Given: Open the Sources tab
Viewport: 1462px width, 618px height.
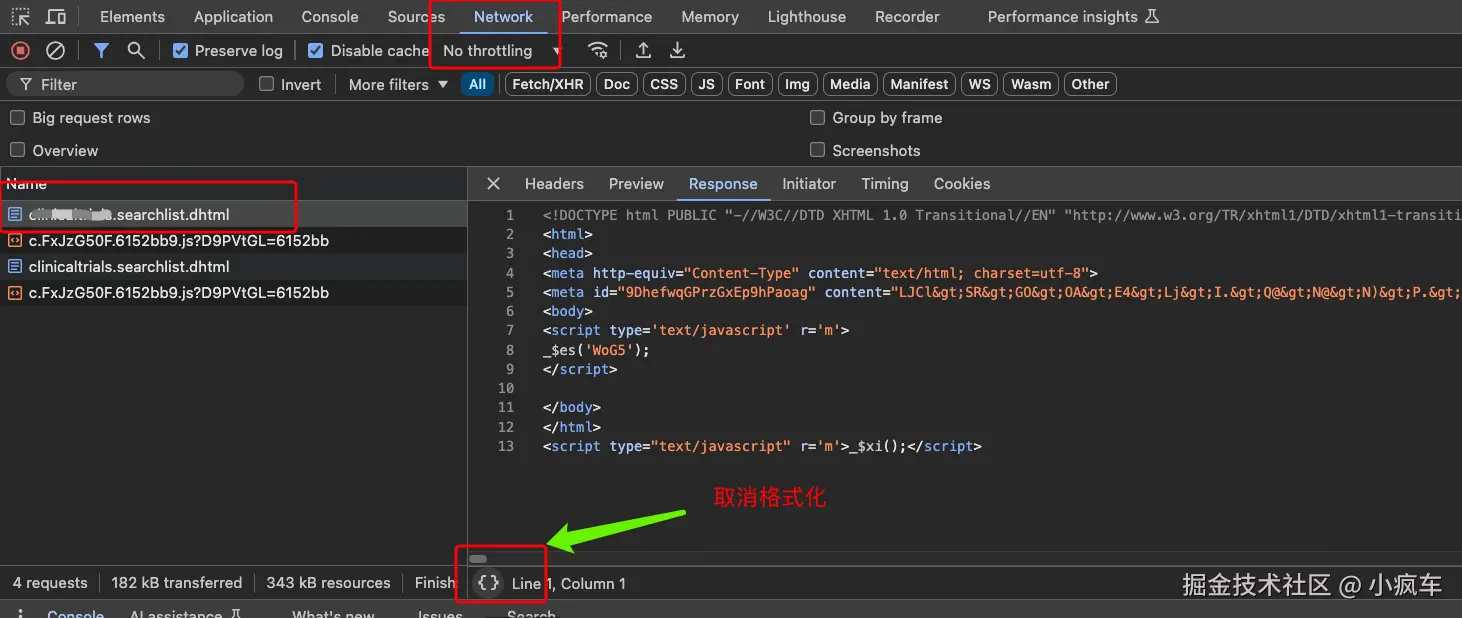Looking at the screenshot, I should [416, 17].
